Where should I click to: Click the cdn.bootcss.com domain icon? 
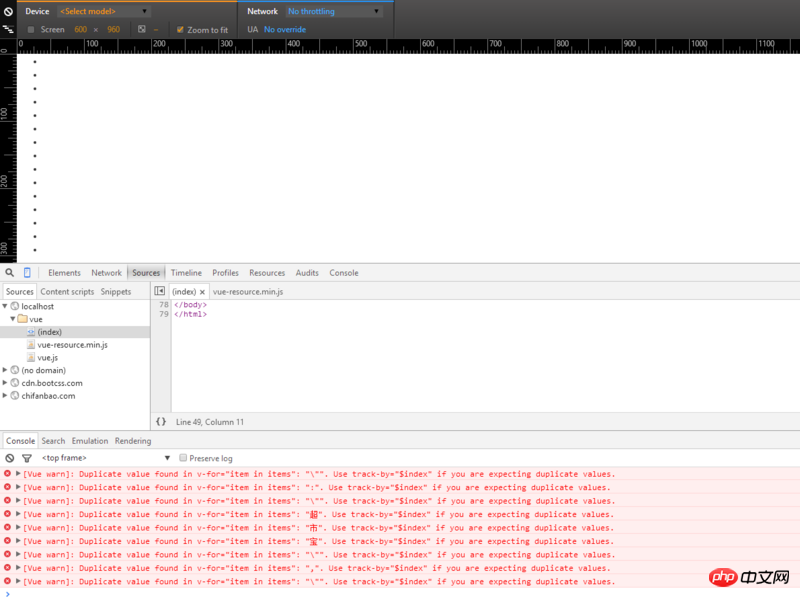pyautogui.click(x=15, y=383)
